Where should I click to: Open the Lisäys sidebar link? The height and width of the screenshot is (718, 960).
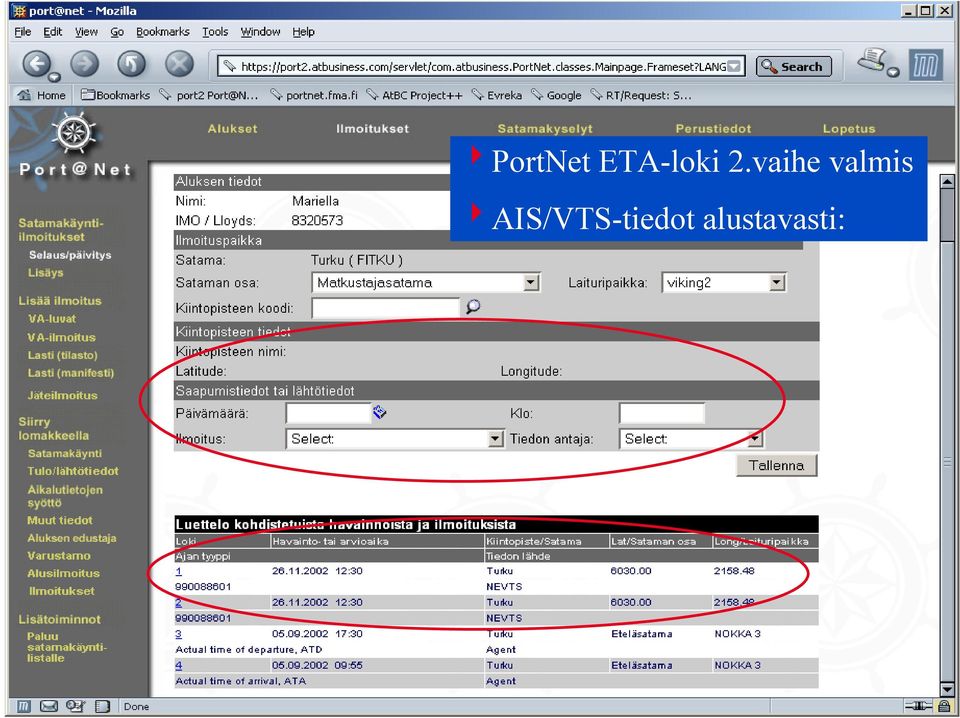(45, 272)
